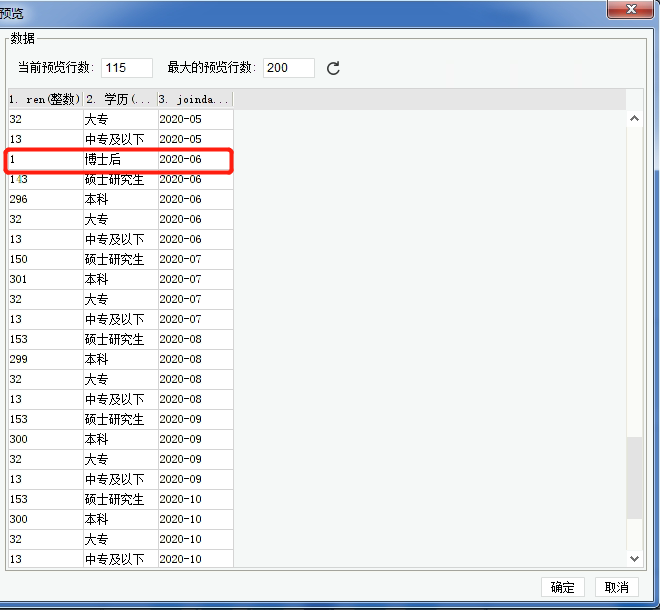Select the cell with value 296
This screenshot has height=610, width=660.
46,199
